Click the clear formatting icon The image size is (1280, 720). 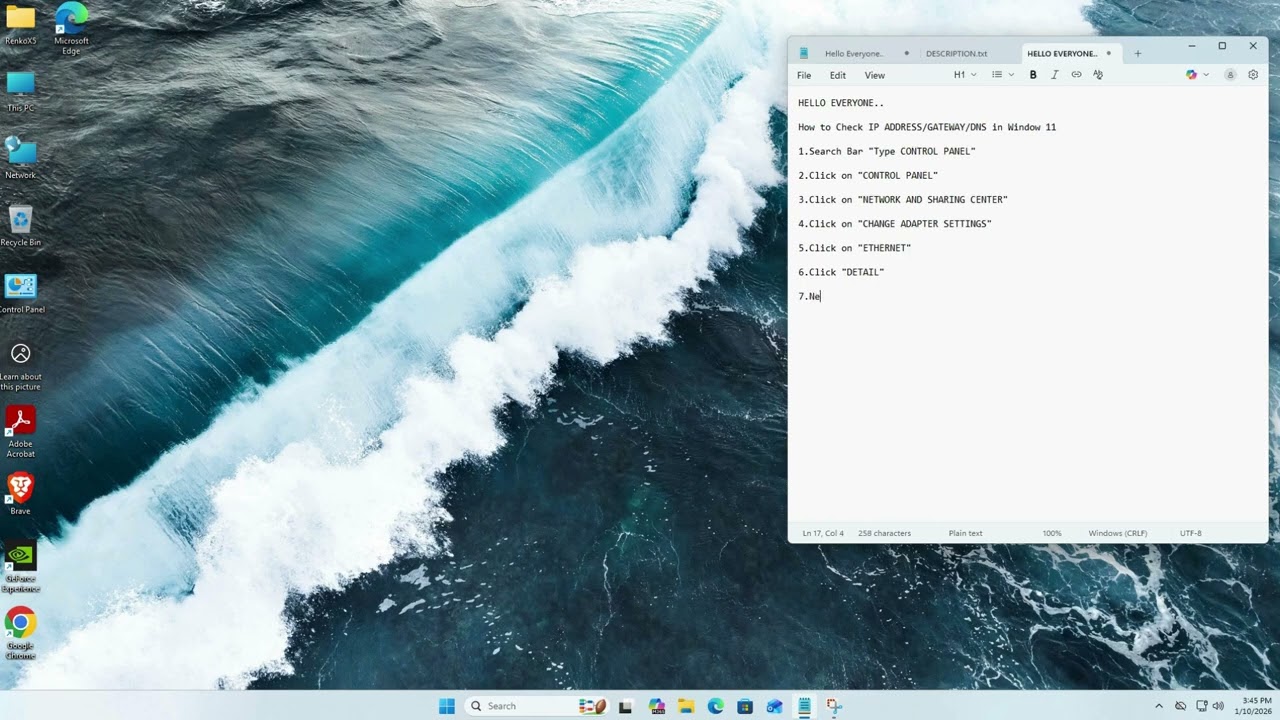(1098, 75)
